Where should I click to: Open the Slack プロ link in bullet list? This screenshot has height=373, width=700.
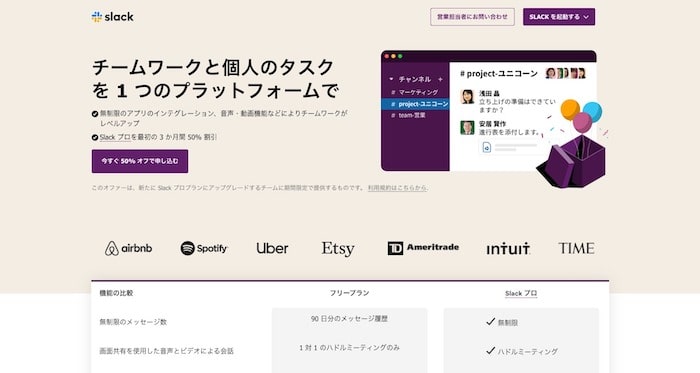click(x=115, y=137)
